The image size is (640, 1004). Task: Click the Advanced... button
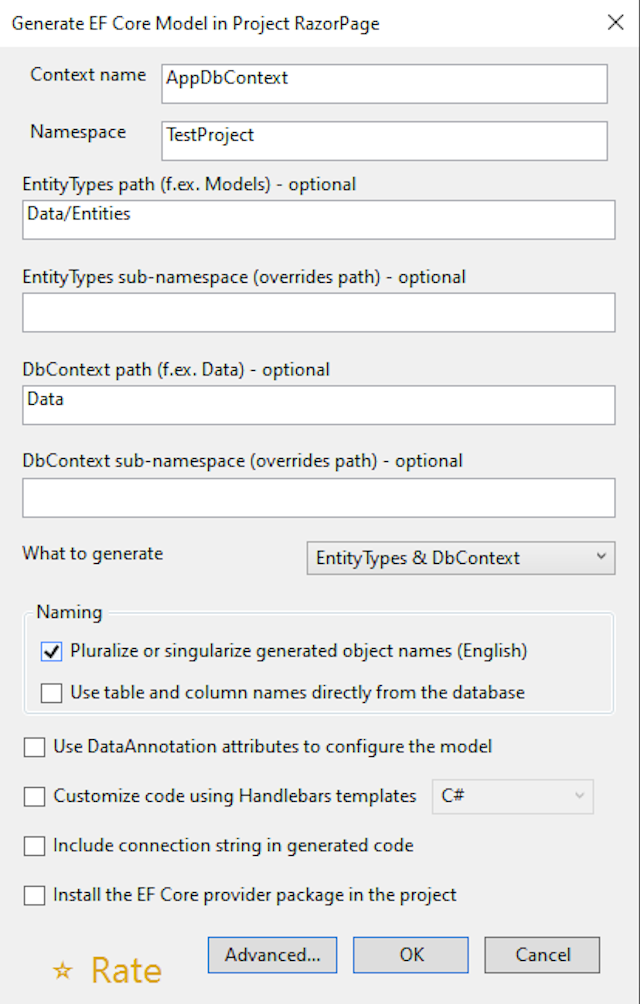[272, 955]
